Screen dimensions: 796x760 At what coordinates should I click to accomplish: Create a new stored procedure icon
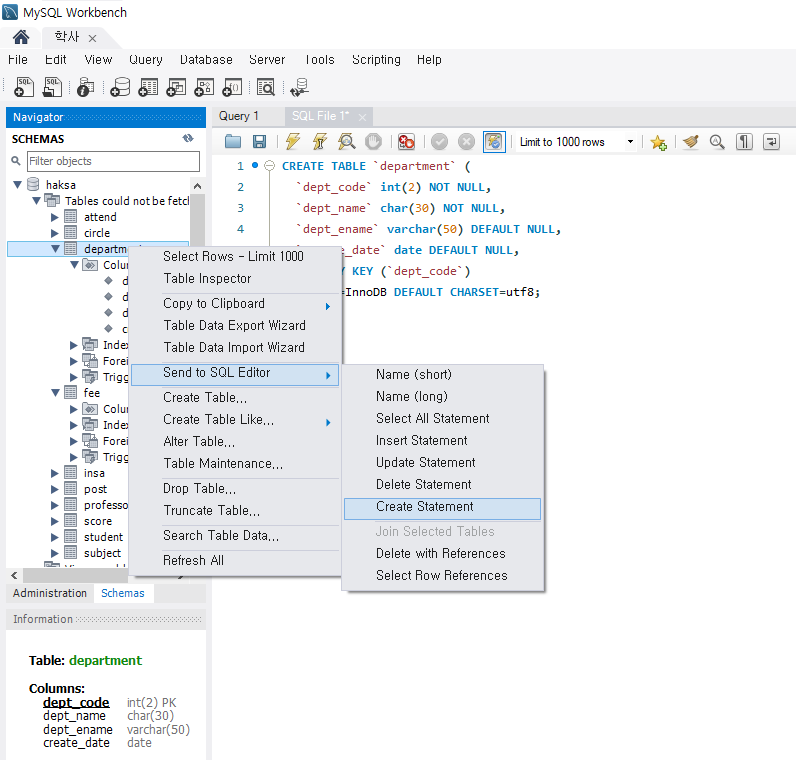click(204, 87)
